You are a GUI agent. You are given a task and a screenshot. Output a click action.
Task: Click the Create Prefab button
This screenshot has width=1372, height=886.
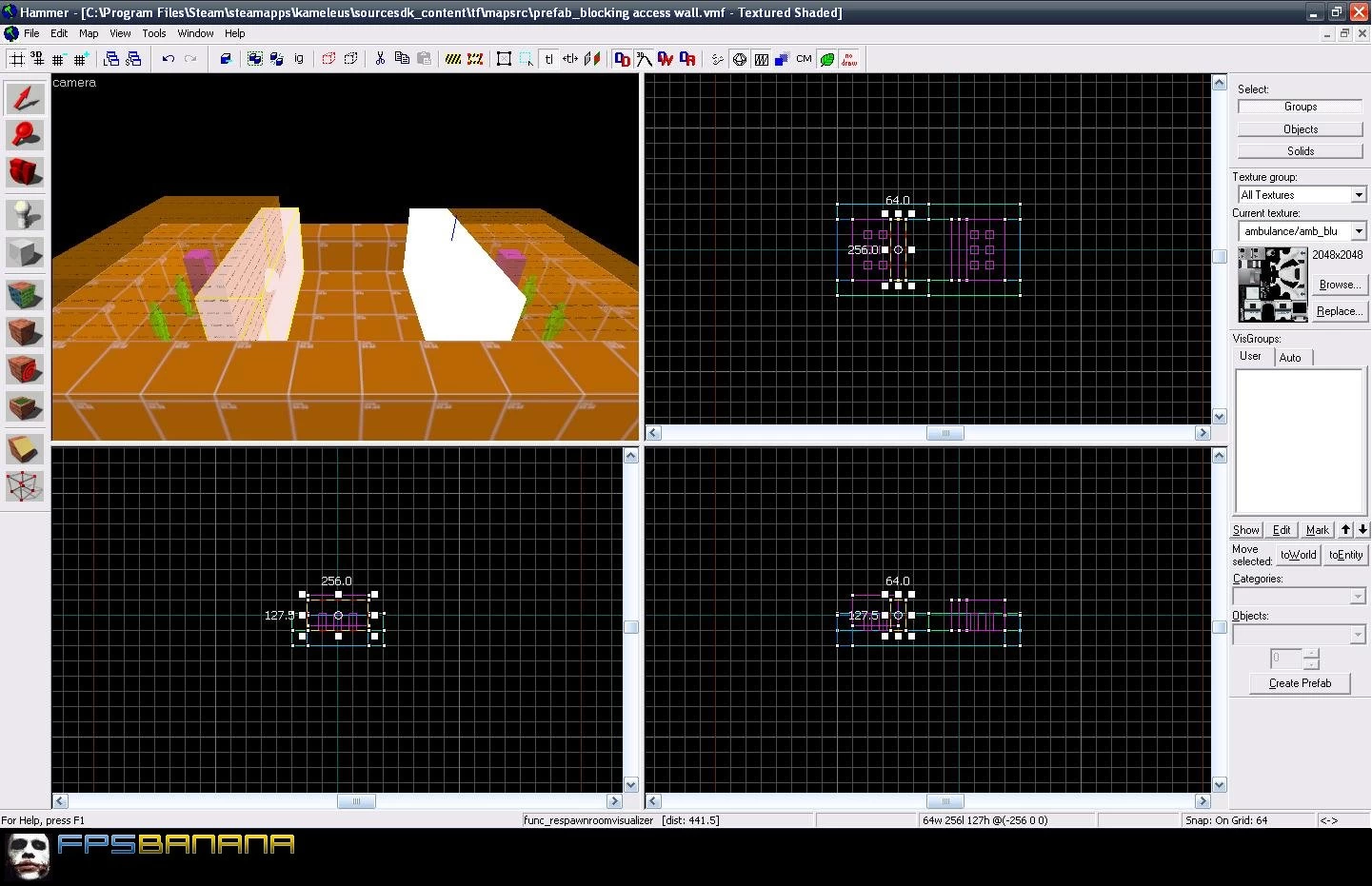[1300, 683]
